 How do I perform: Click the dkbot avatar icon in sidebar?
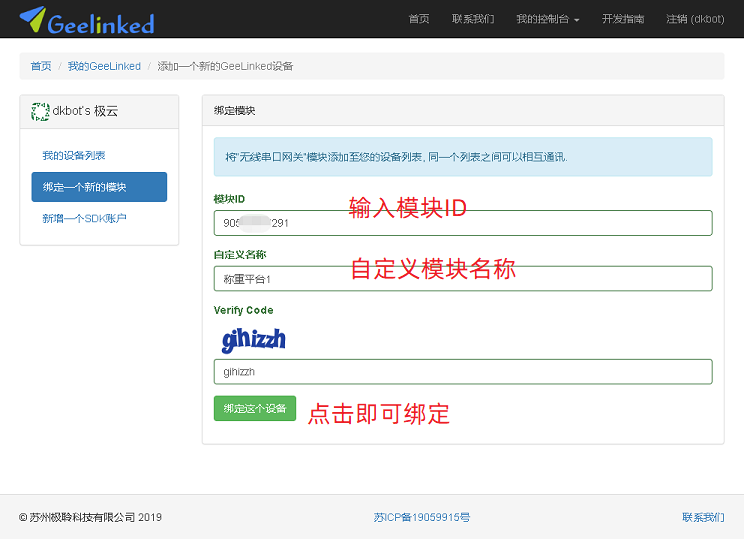(x=40, y=111)
